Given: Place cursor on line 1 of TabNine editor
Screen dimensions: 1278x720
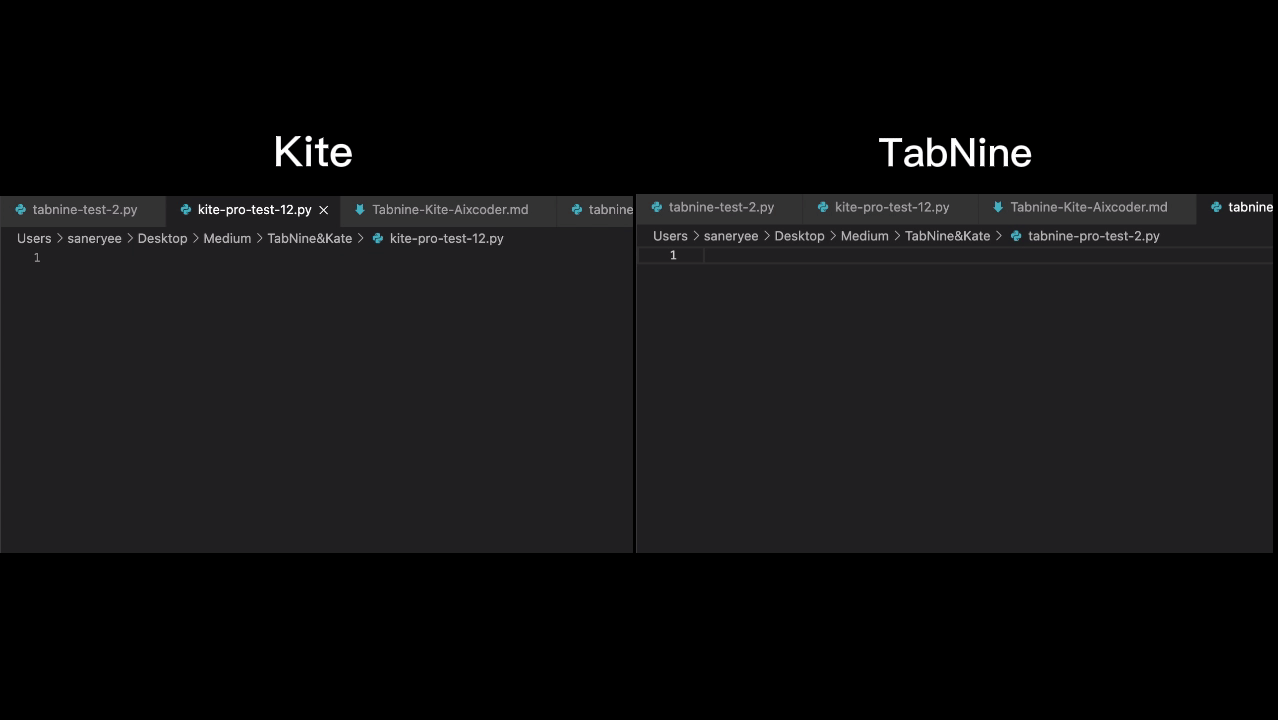Looking at the screenshot, I should (x=988, y=256).
